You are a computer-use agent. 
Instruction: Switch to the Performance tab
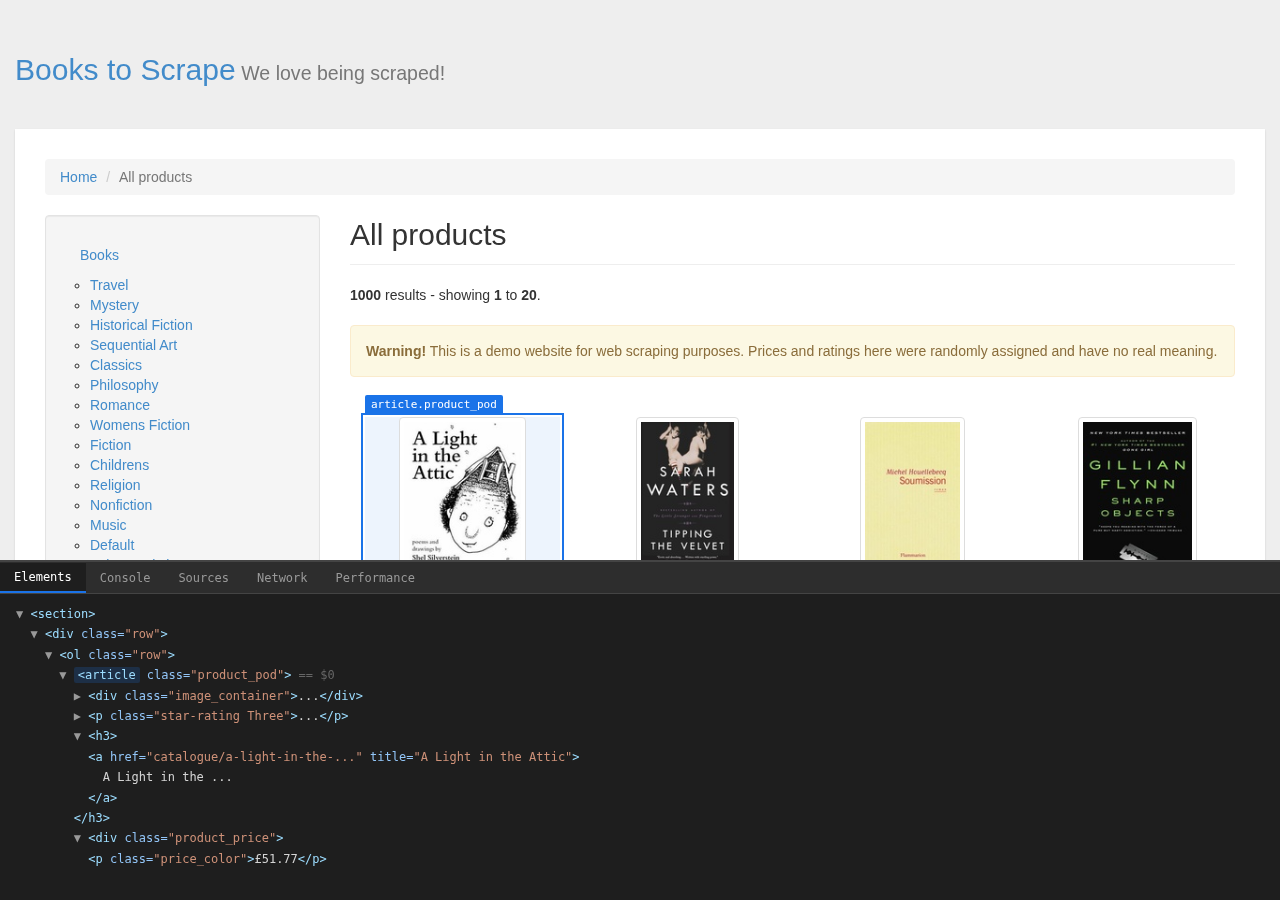(375, 578)
